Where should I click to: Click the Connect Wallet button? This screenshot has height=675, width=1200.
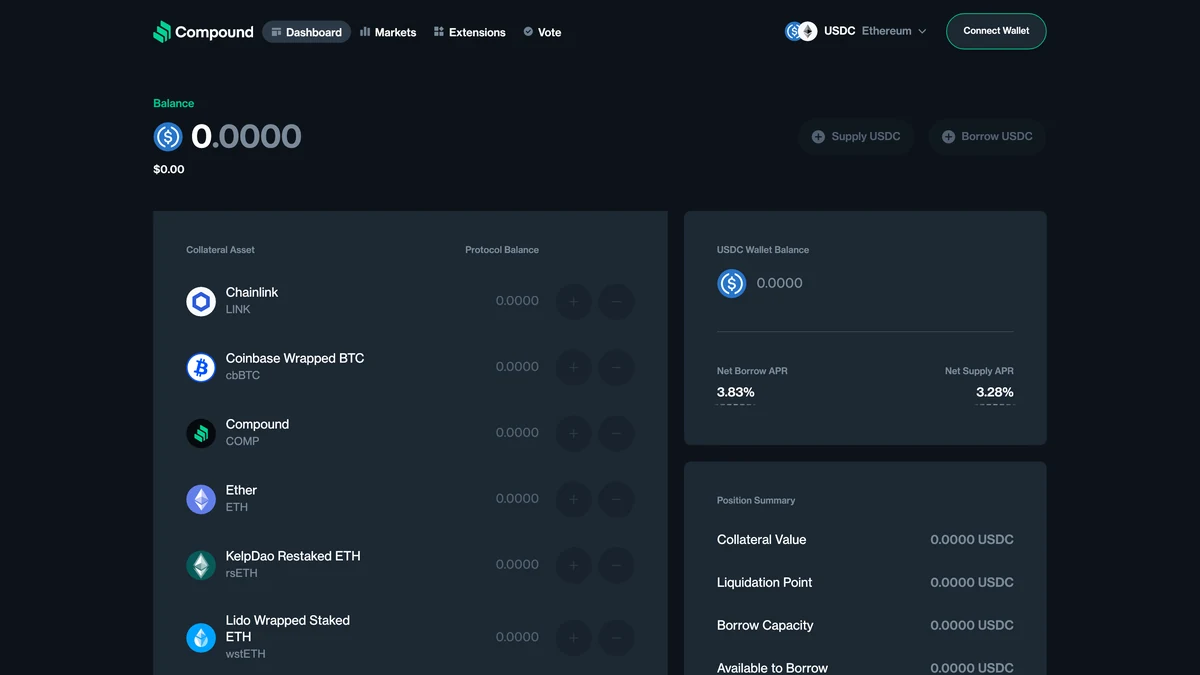pos(996,31)
